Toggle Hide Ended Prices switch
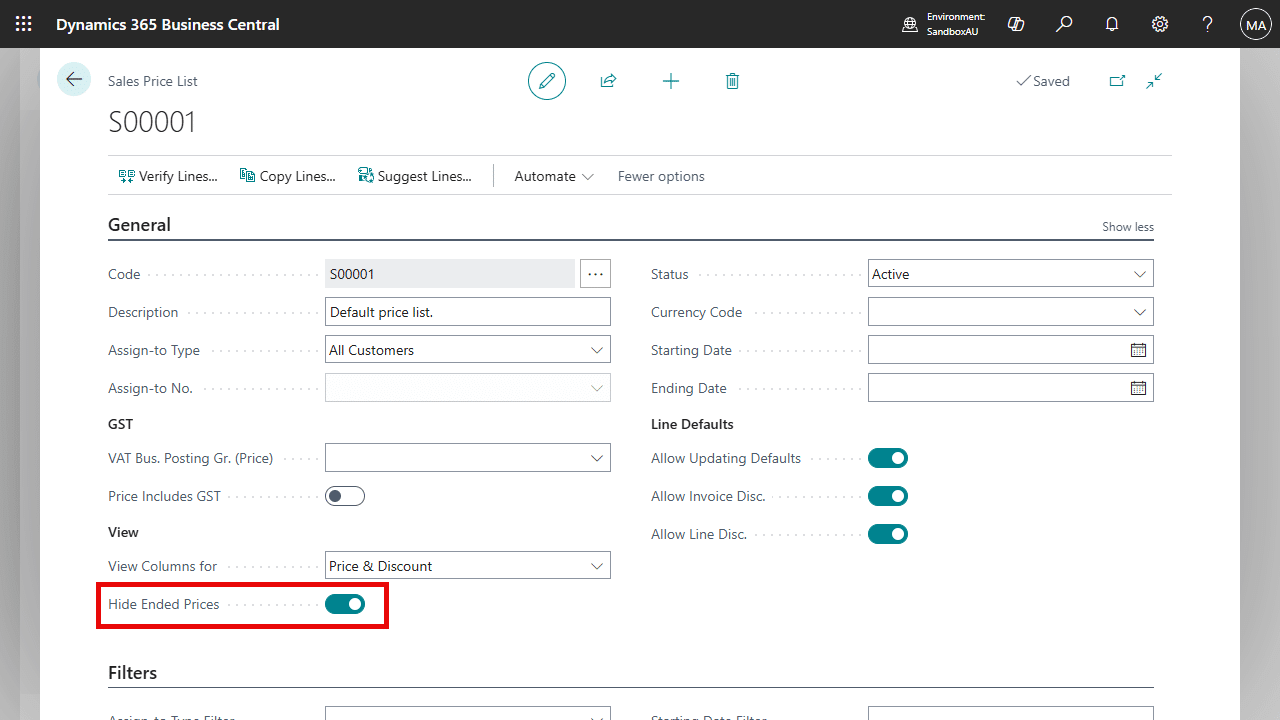1280x720 pixels. coord(345,604)
